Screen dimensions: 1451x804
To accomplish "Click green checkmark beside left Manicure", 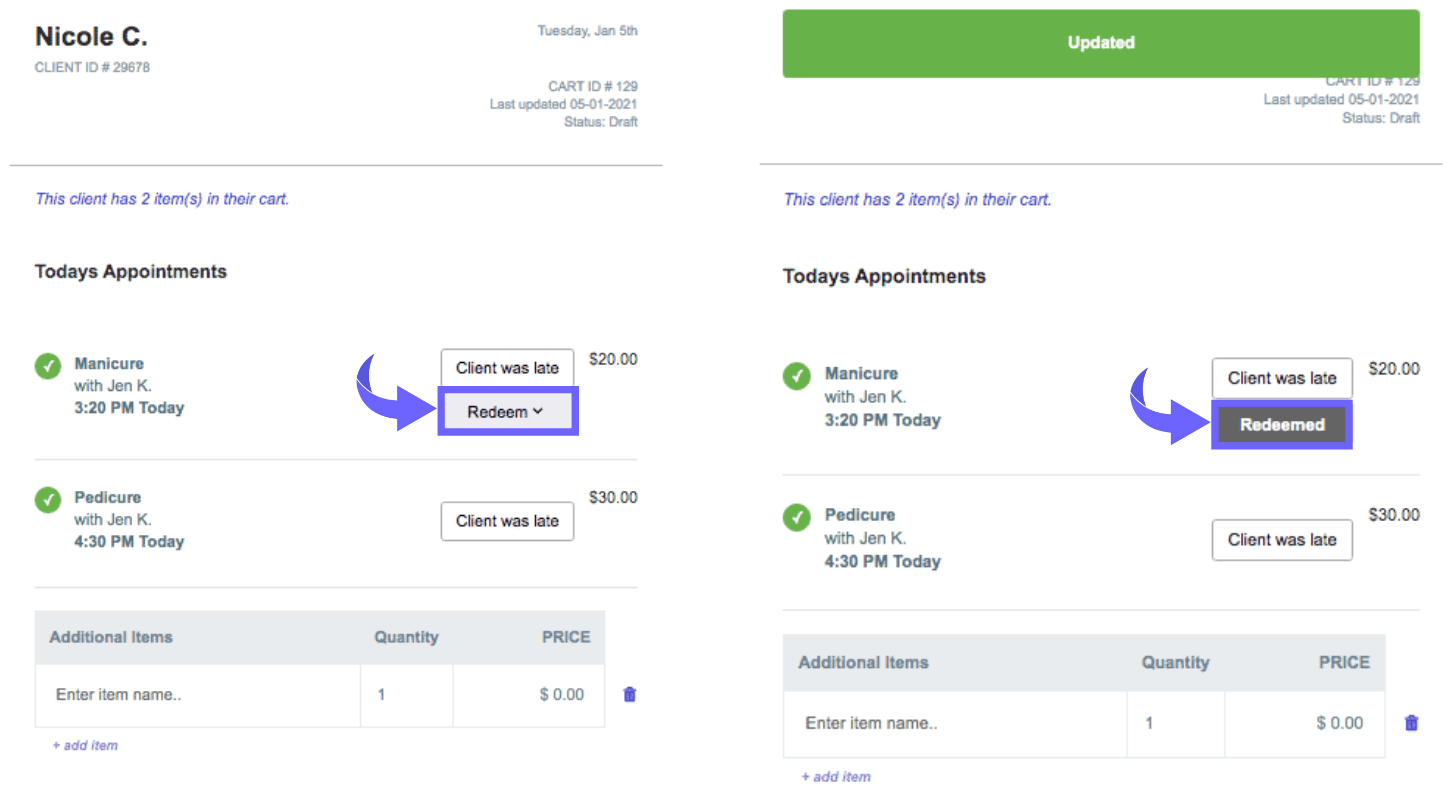I will pyautogui.click(x=48, y=366).
